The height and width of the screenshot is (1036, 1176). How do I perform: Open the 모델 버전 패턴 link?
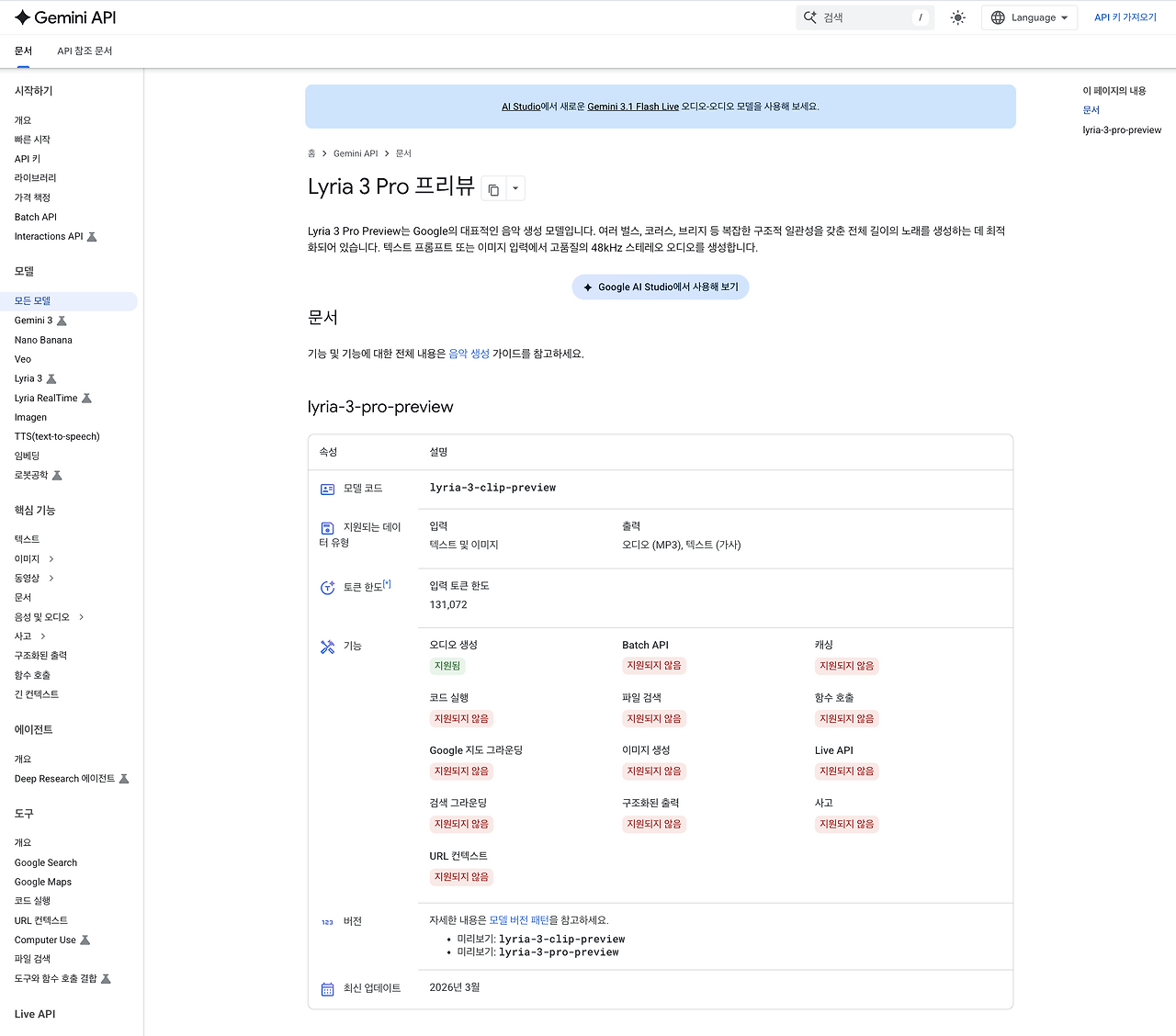point(519,920)
